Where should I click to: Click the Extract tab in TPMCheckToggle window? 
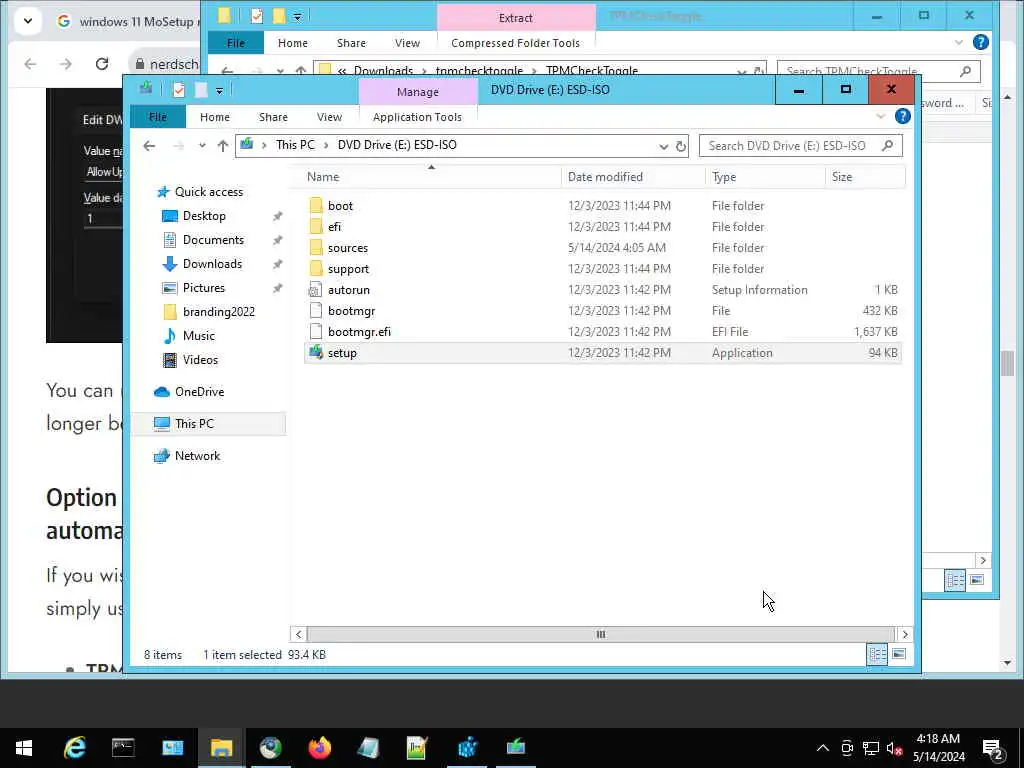pyautogui.click(x=516, y=18)
